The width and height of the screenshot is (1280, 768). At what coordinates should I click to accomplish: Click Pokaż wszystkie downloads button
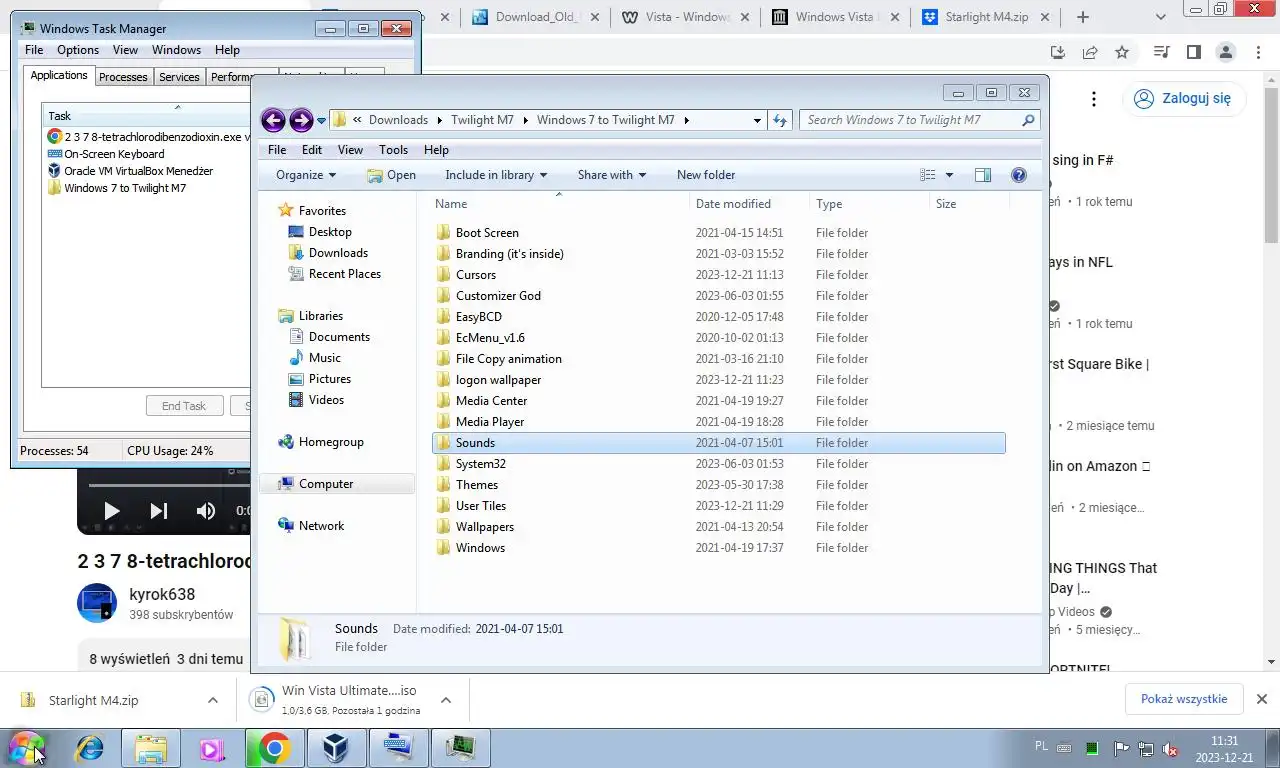pyautogui.click(x=1184, y=699)
